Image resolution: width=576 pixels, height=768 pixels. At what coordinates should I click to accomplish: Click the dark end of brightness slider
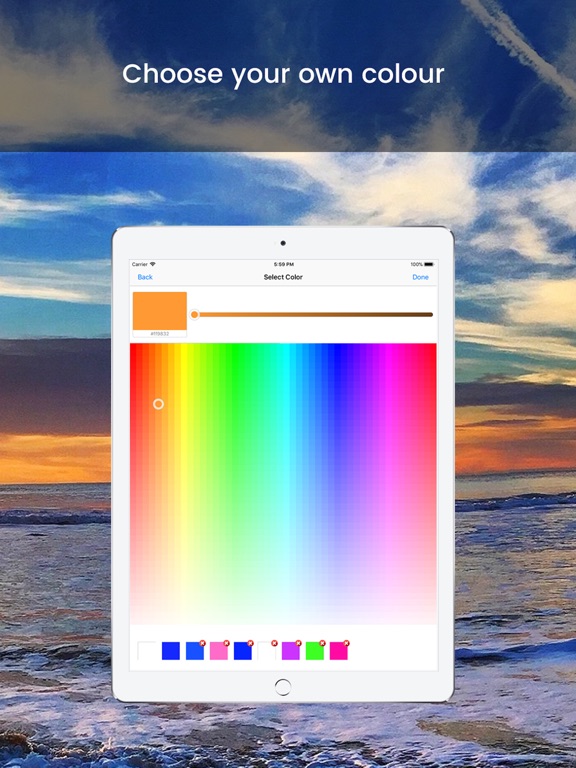(428, 314)
